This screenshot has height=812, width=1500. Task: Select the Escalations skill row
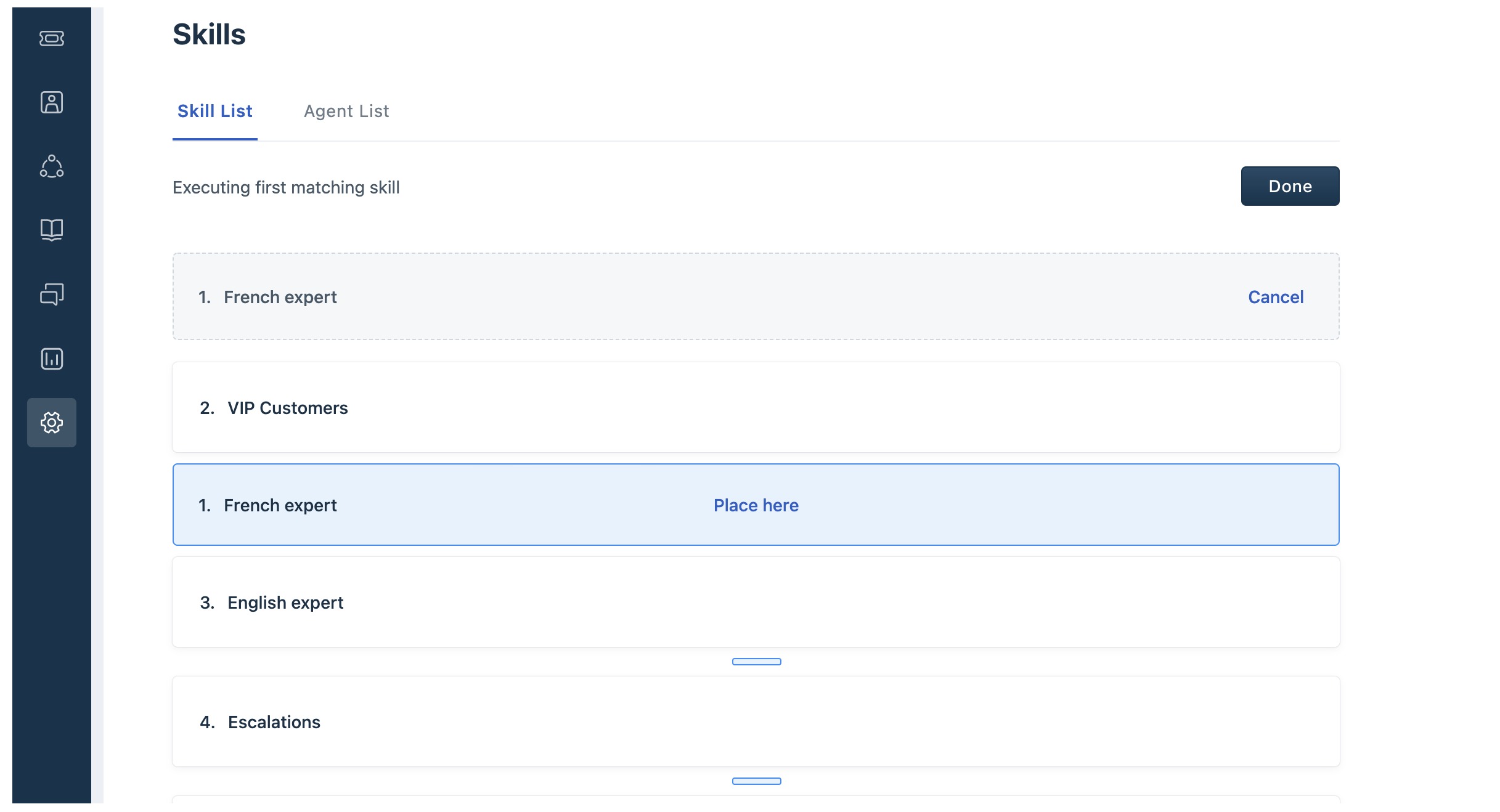pyautogui.click(x=756, y=722)
